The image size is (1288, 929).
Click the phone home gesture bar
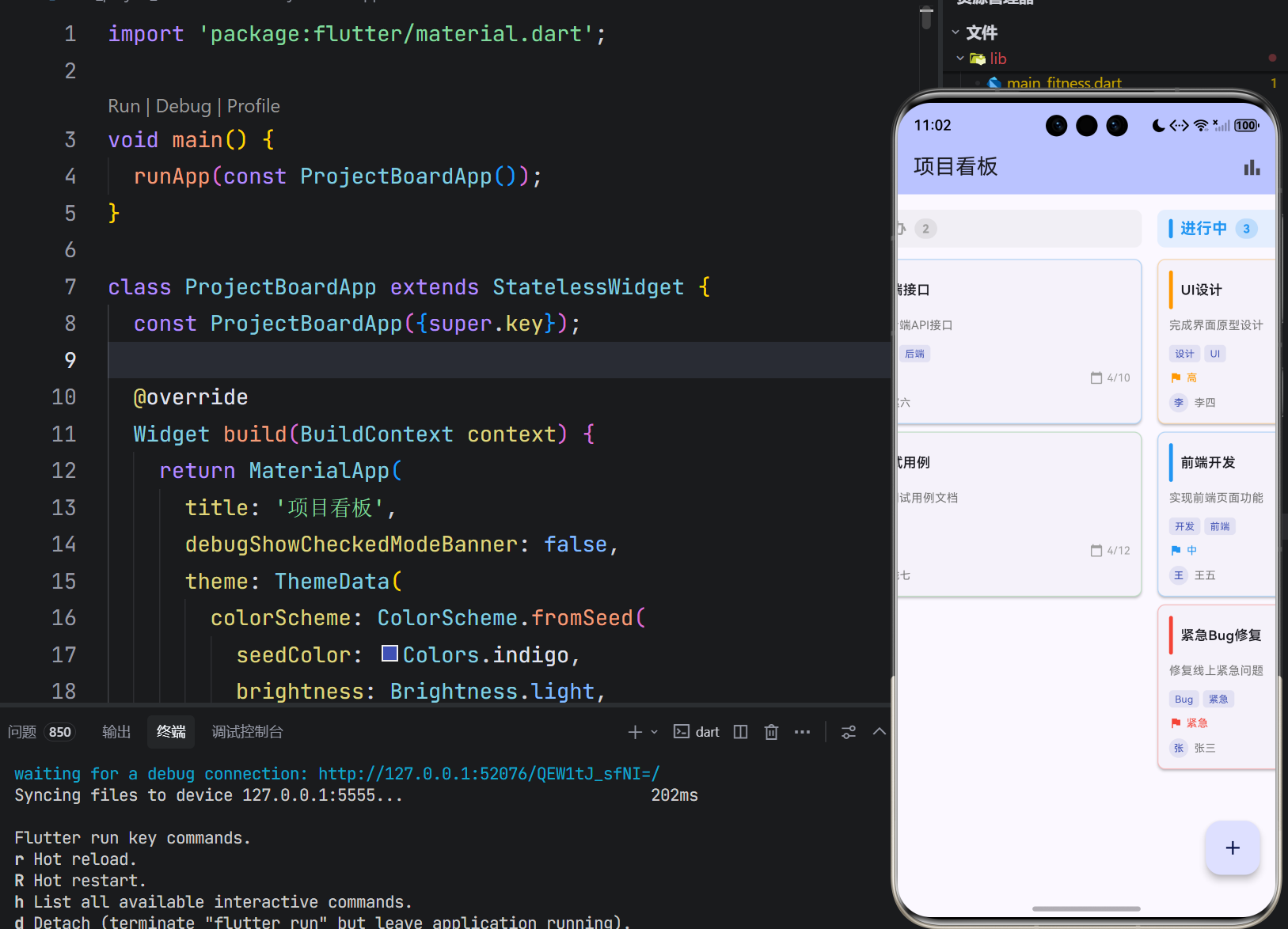tap(1086, 908)
